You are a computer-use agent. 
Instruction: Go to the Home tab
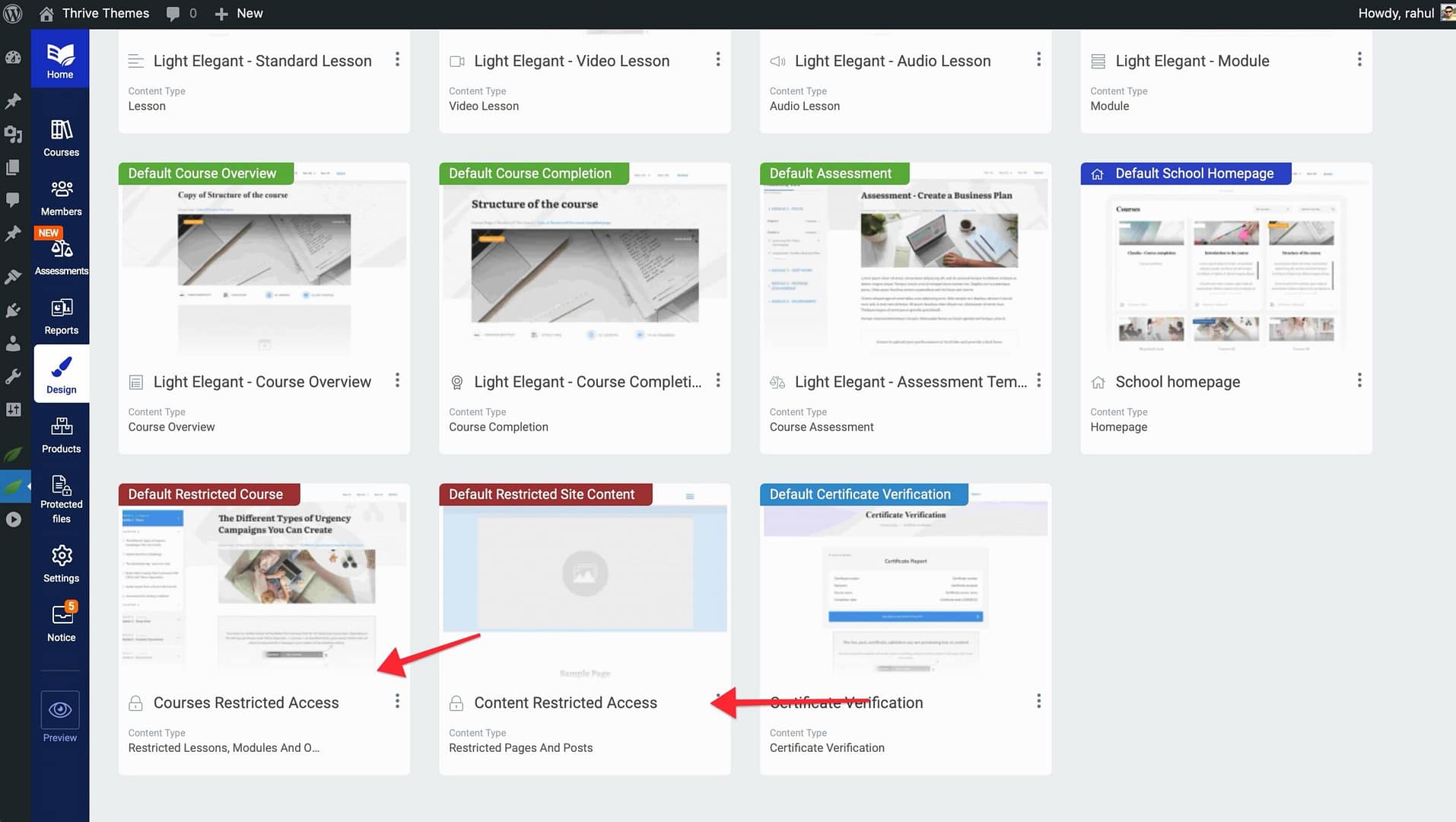(60, 60)
